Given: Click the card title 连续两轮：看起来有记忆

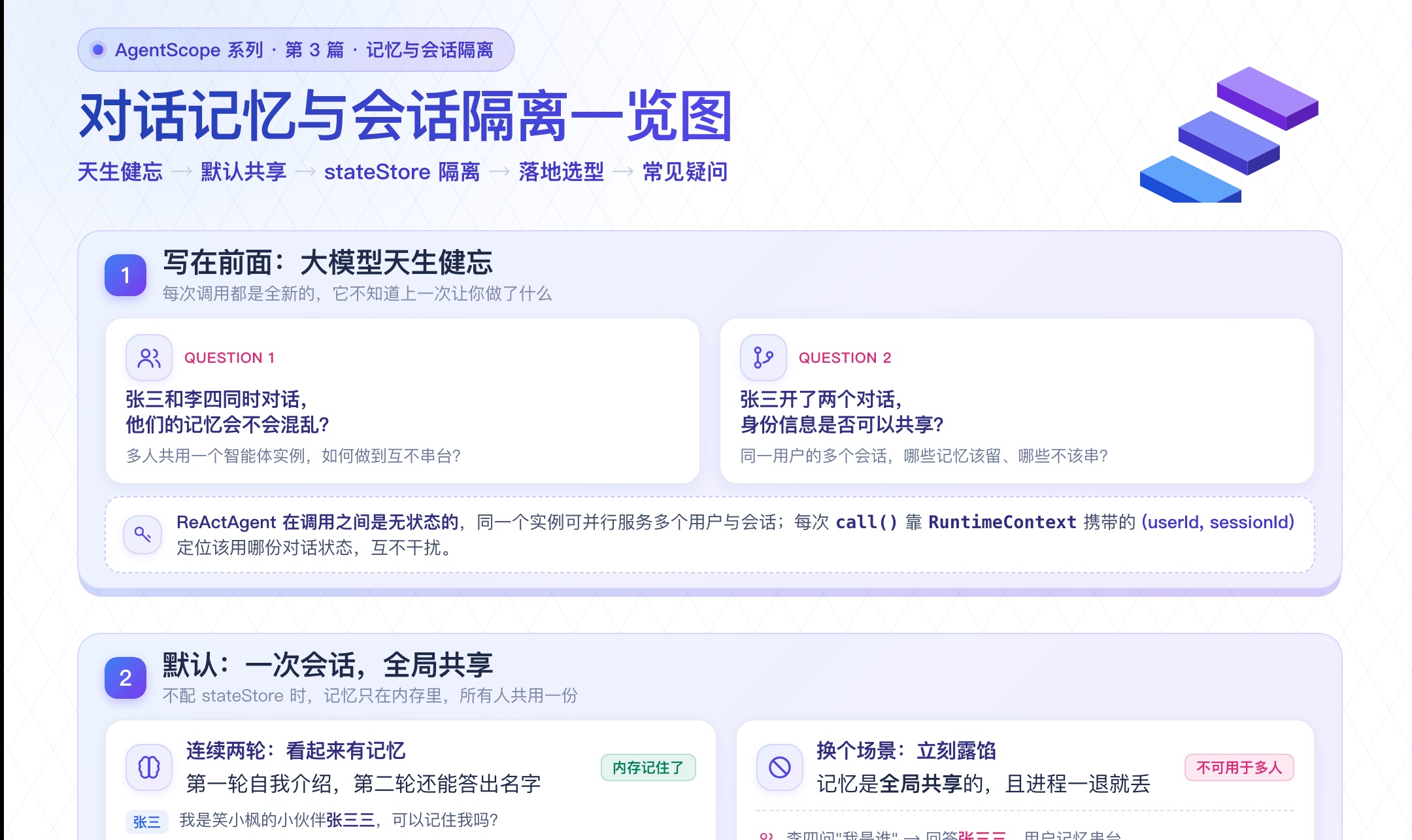Looking at the screenshot, I should (296, 750).
